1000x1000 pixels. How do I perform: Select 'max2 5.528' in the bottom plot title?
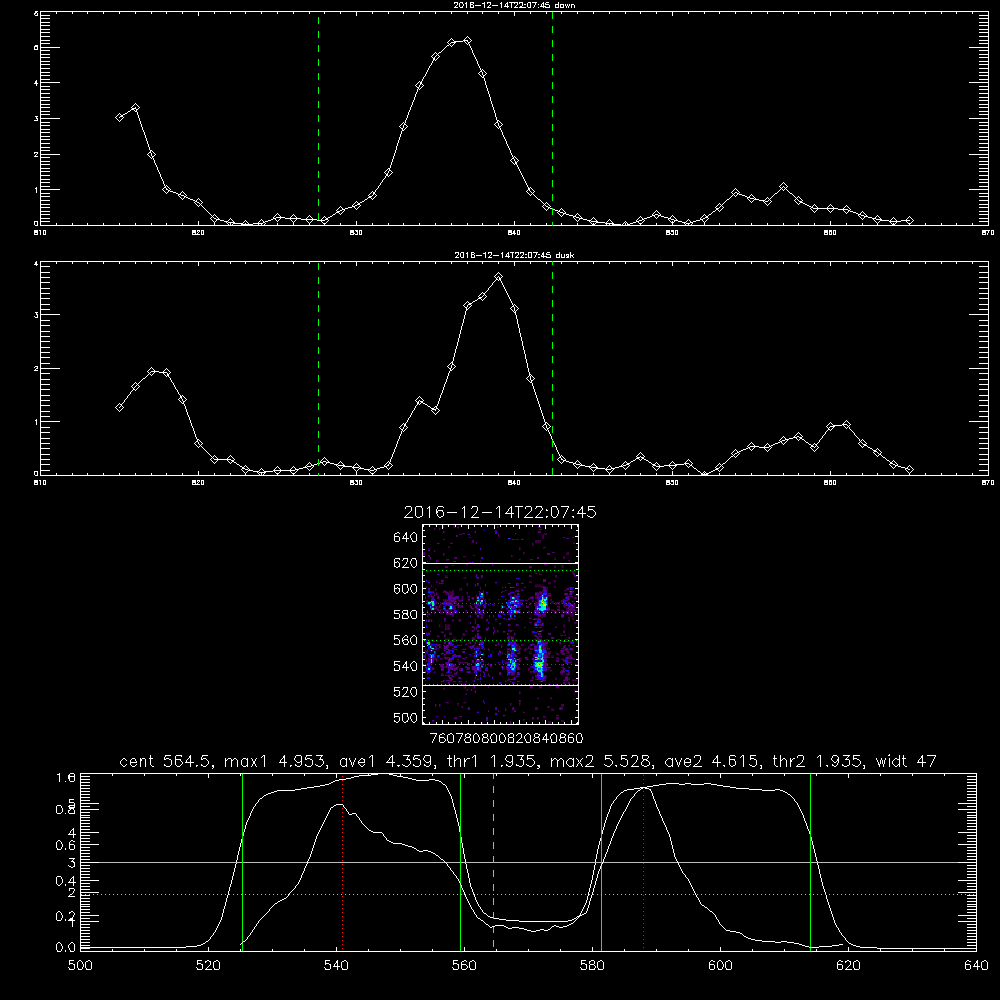(x=601, y=761)
